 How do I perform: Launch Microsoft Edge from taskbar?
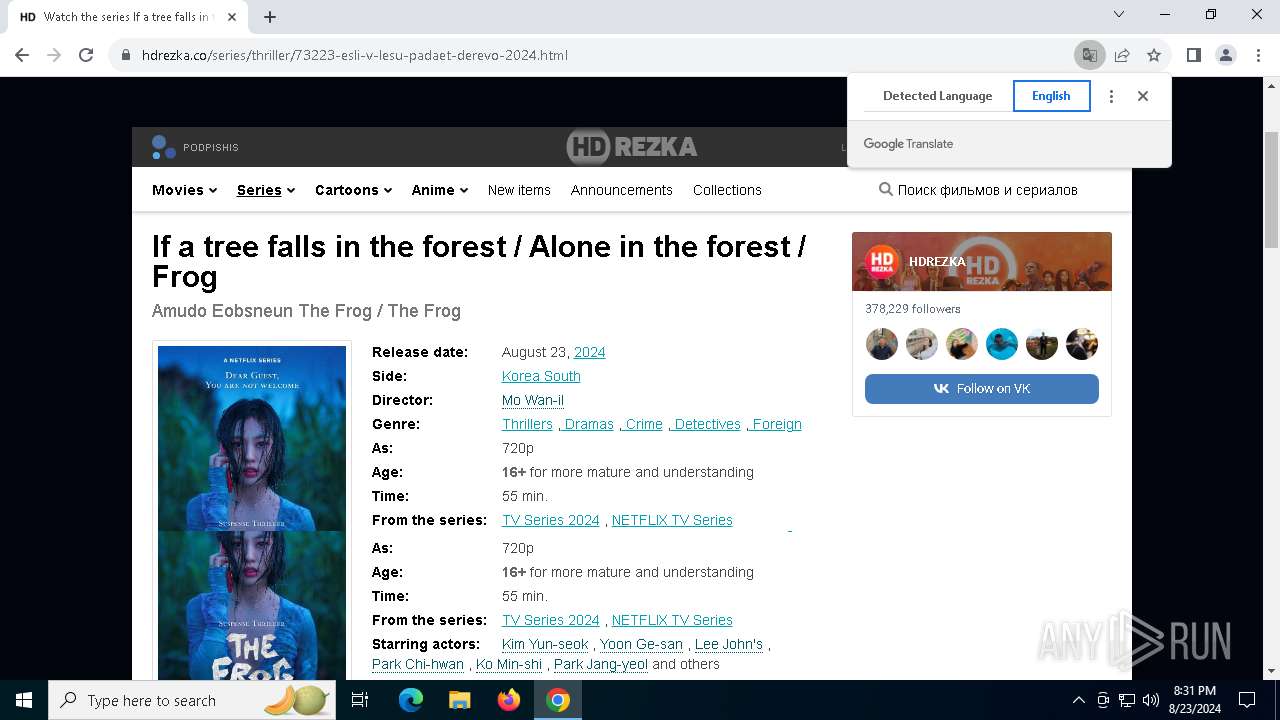click(x=411, y=700)
